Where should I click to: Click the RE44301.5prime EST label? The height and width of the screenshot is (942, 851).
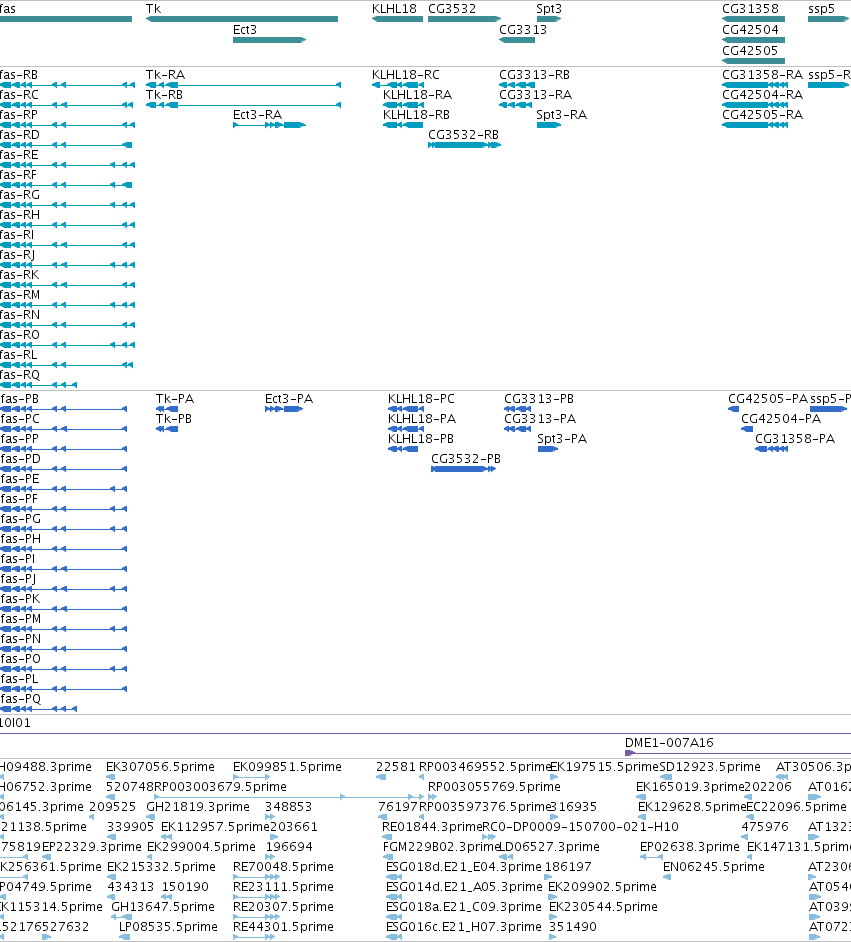pos(283,927)
